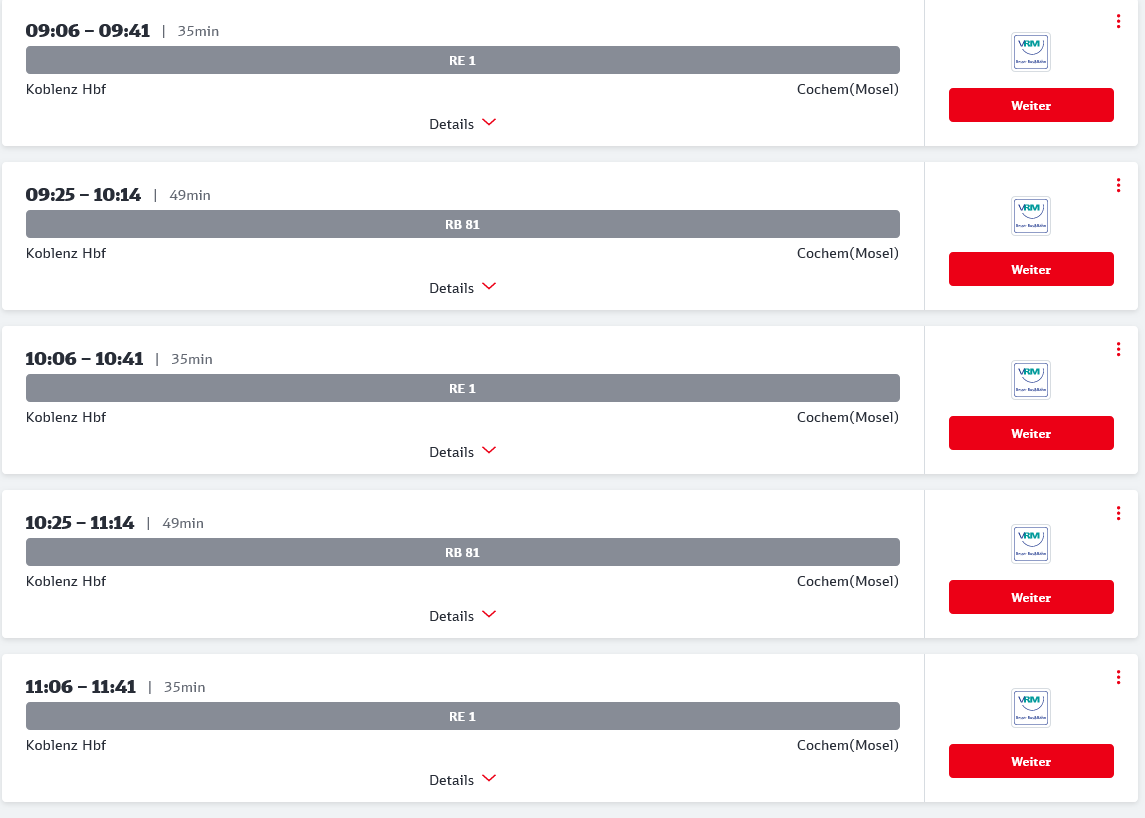
Task: Select the RB 81 bar departing 10:25
Action: (463, 552)
